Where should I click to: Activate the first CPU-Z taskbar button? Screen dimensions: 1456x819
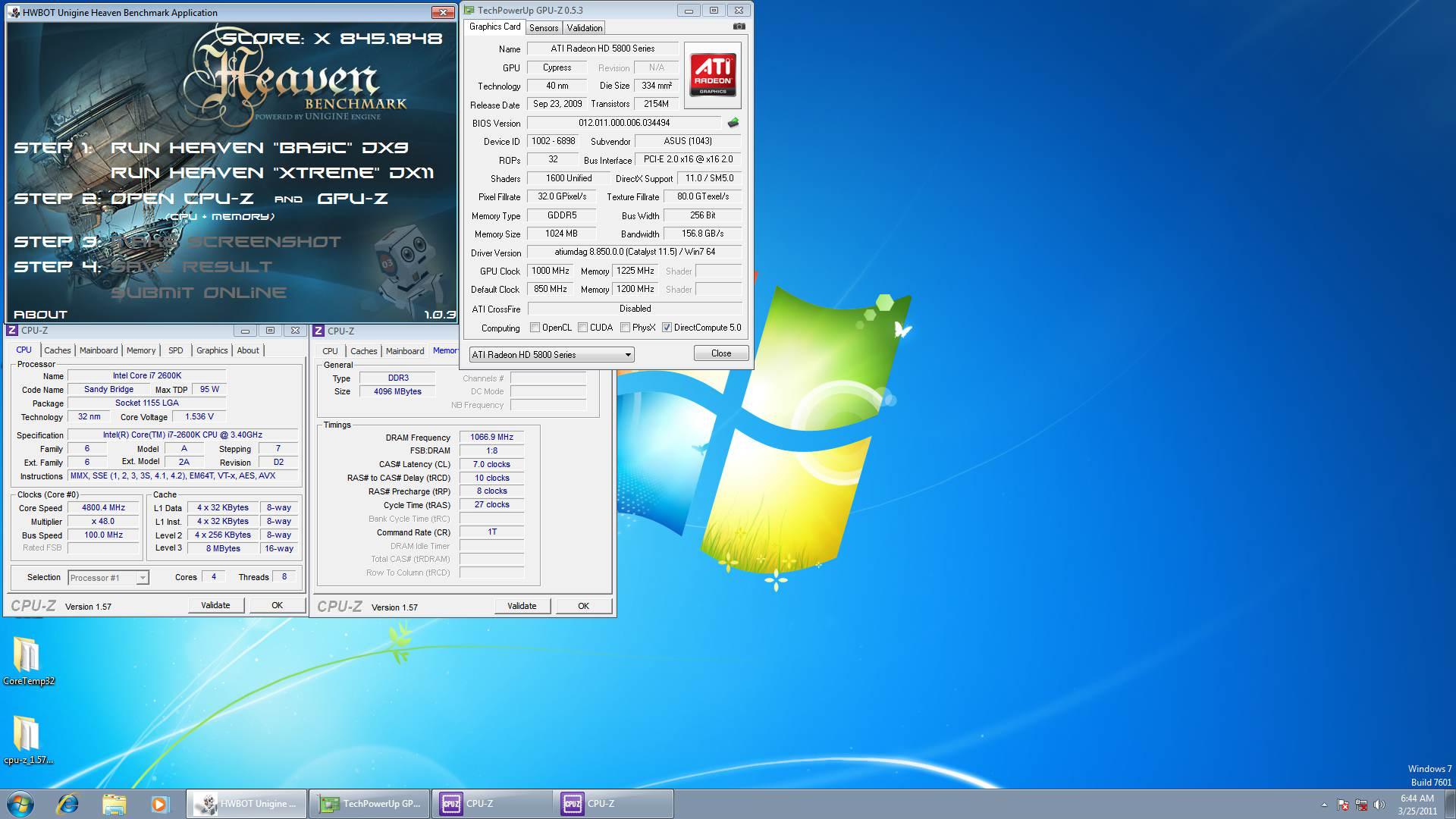pyautogui.click(x=491, y=804)
